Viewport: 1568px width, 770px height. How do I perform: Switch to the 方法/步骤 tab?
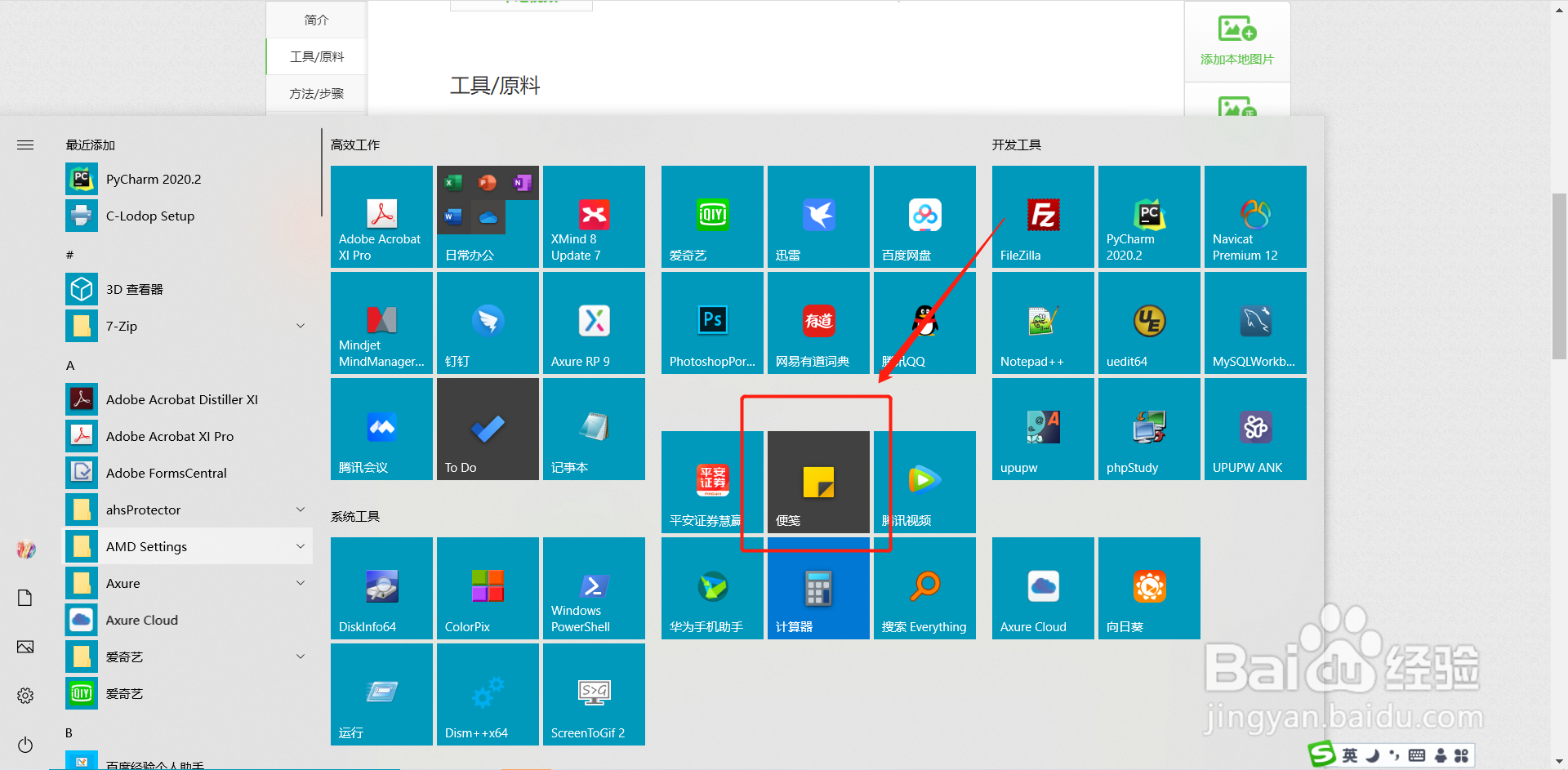coord(316,93)
